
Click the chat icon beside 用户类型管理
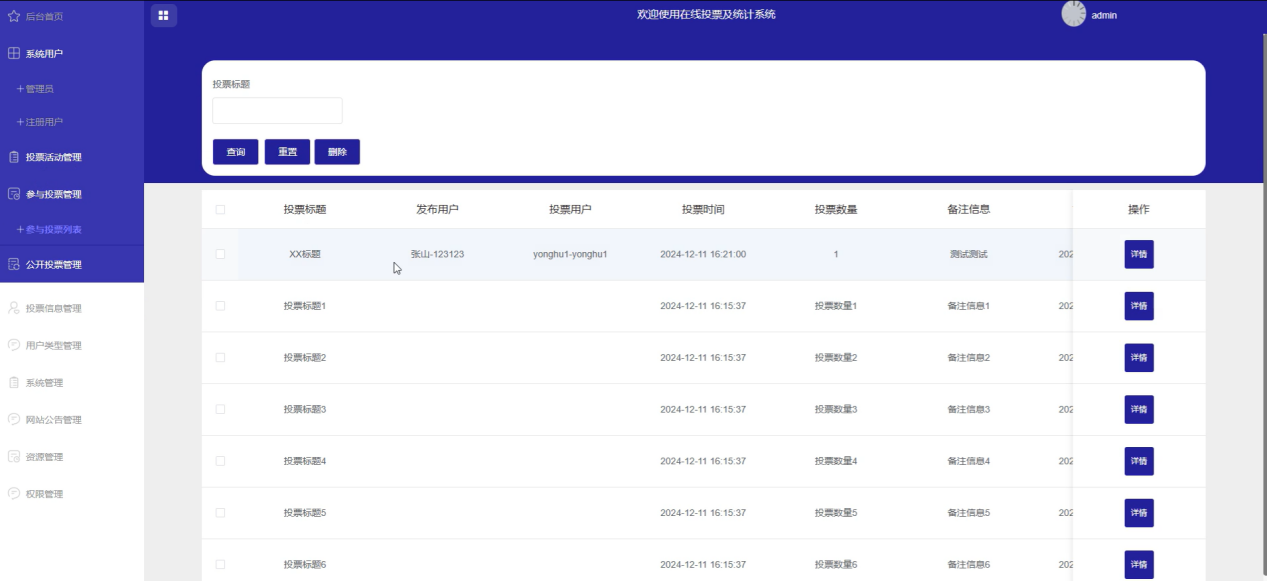tap(14, 345)
